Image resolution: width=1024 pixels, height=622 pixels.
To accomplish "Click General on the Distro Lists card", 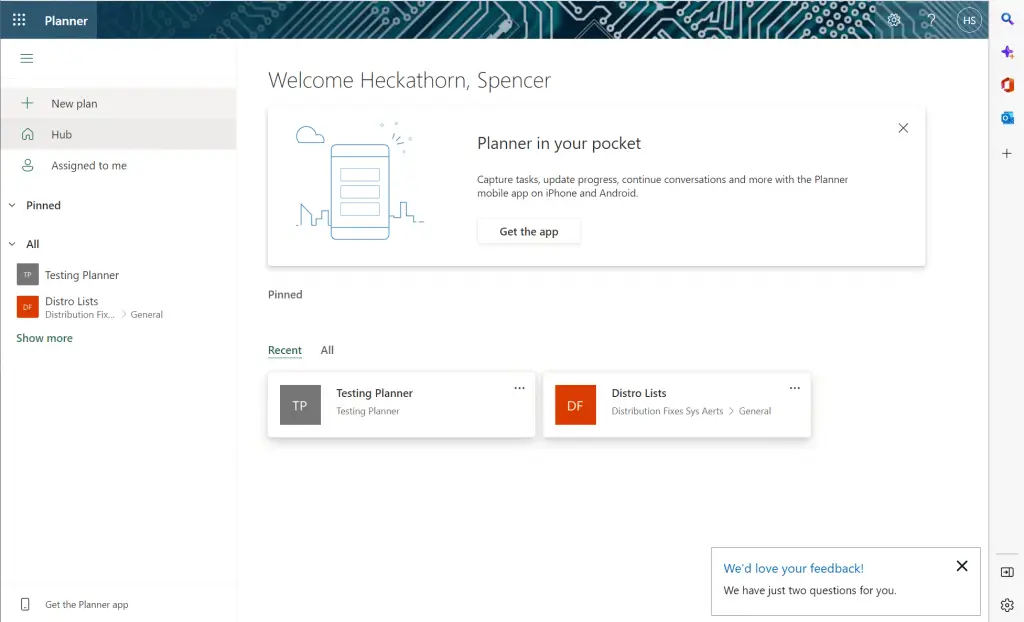I will (755, 411).
